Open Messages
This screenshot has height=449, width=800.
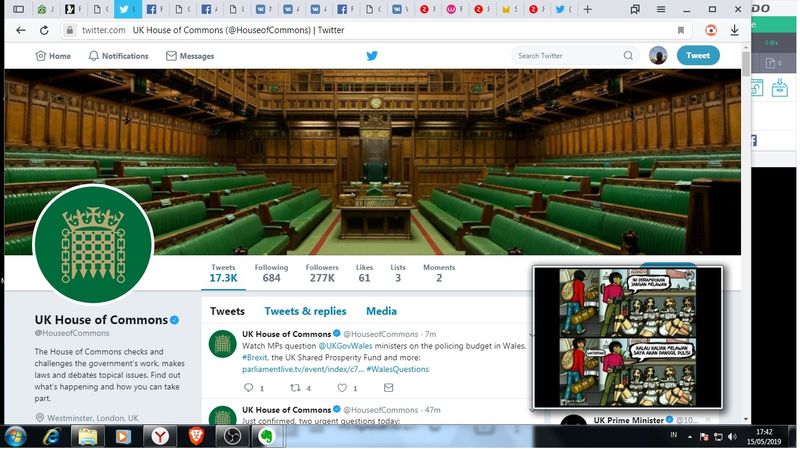click(190, 56)
